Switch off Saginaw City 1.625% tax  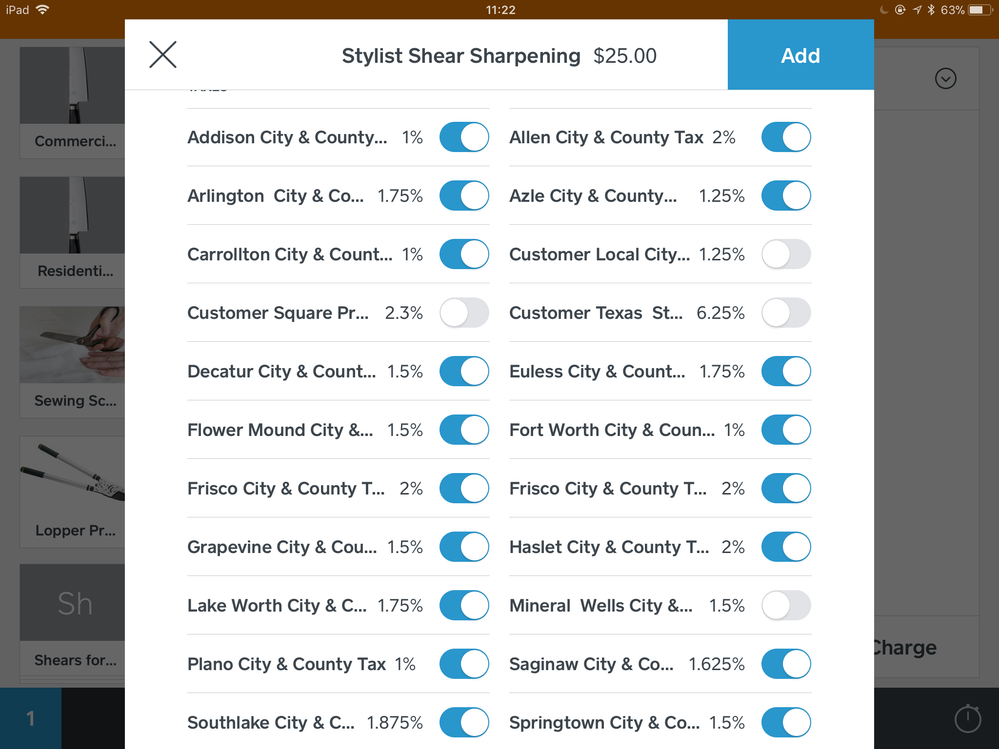point(786,664)
